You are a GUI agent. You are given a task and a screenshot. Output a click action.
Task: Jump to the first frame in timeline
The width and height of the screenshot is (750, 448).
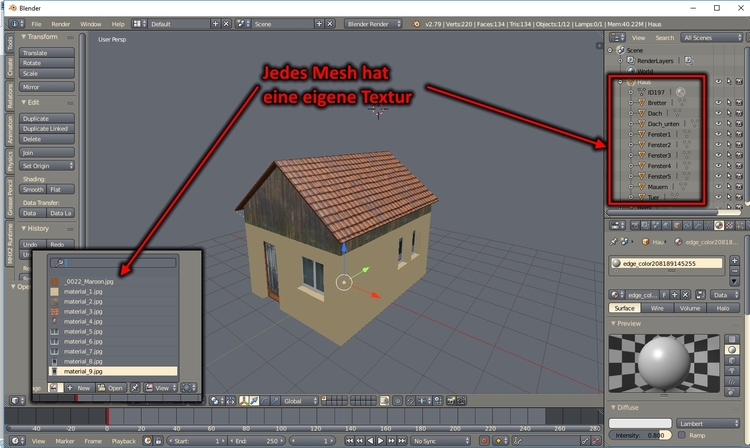[350, 441]
